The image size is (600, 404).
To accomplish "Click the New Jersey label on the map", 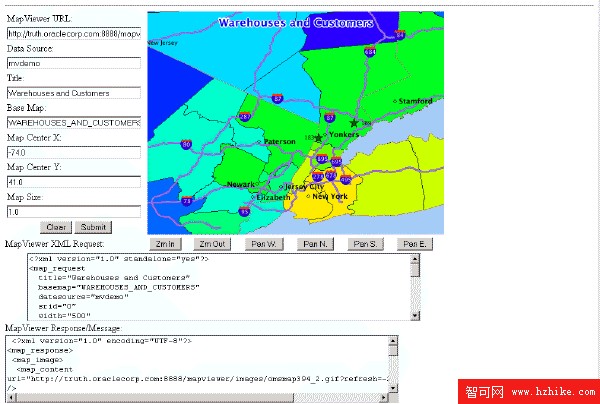I will 163,43.
